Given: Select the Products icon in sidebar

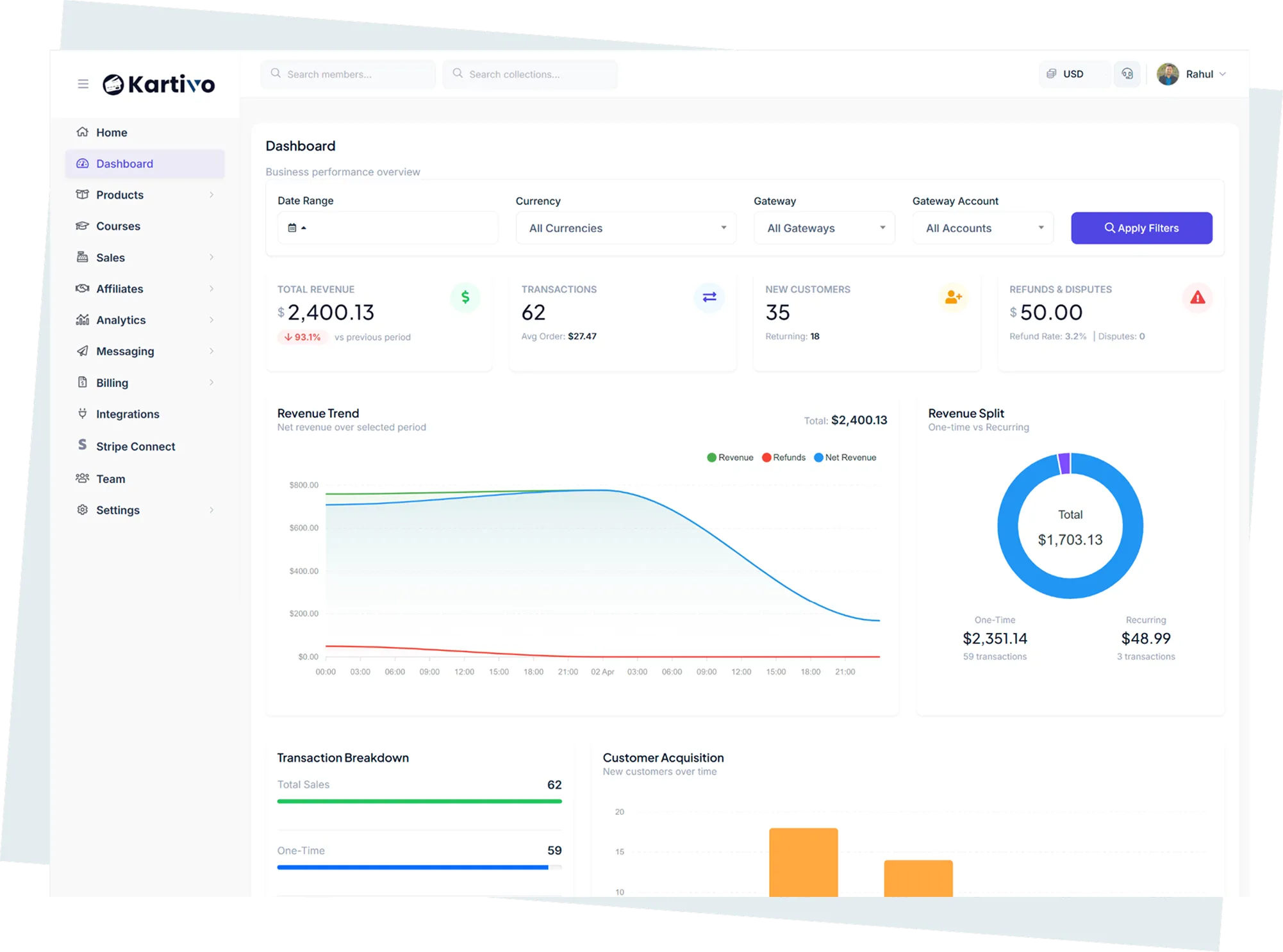Looking at the screenshot, I should point(83,195).
